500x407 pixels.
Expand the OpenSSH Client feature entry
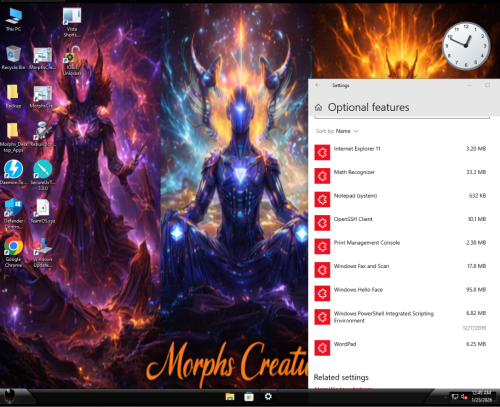(400, 223)
